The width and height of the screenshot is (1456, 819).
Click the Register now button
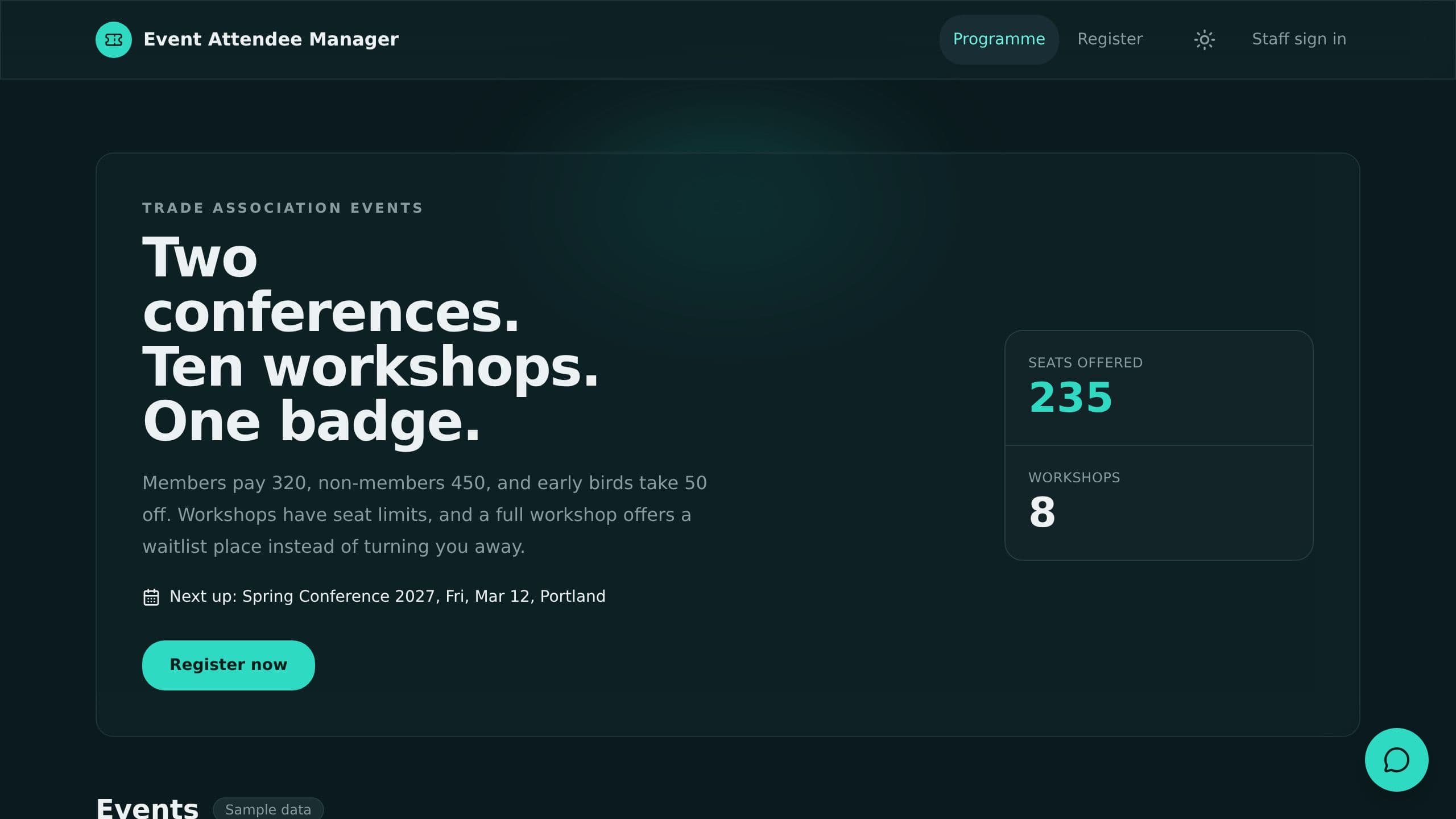point(229,665)
